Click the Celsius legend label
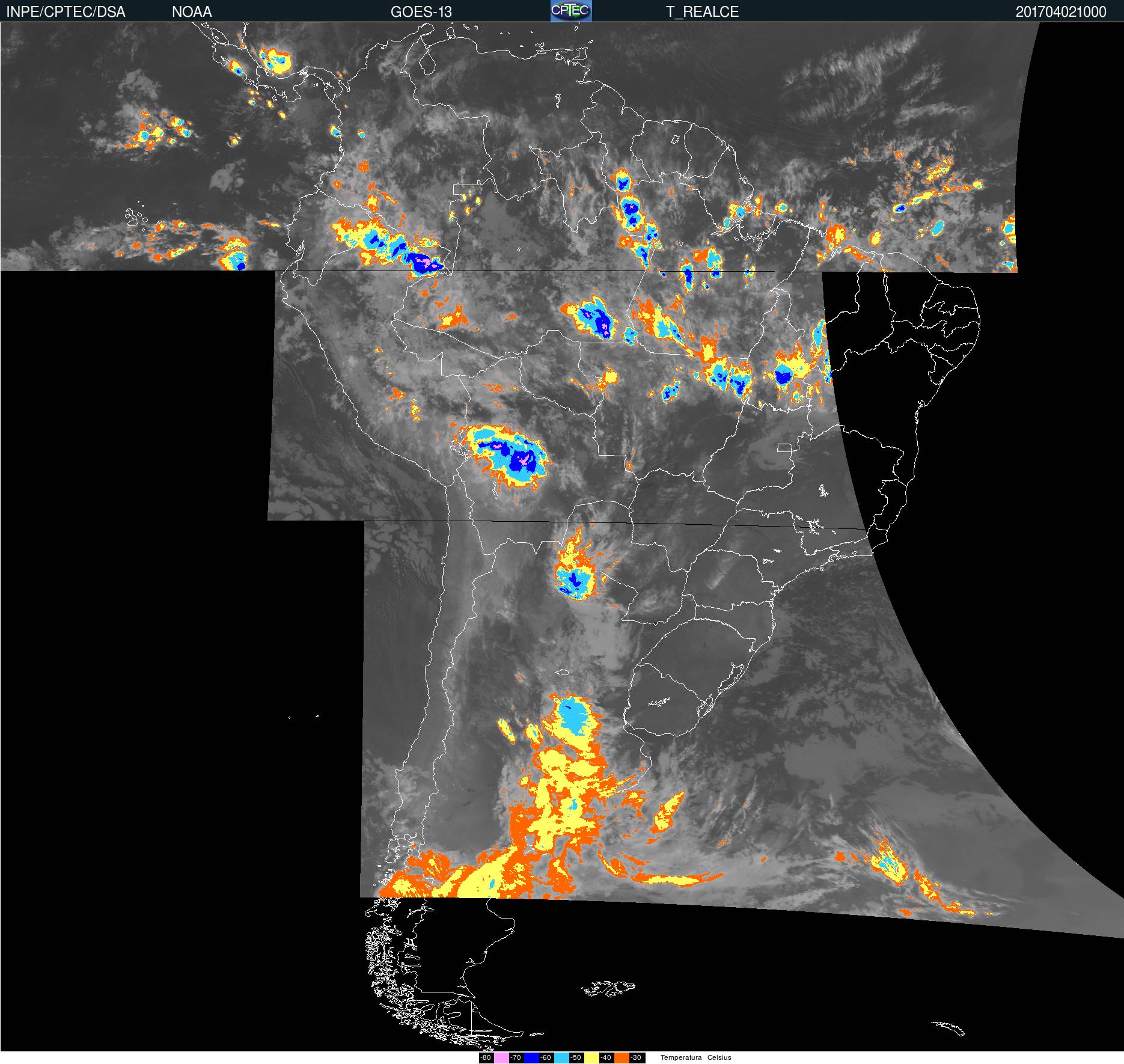The image size is (1124, 1064). click(719, 1057)
